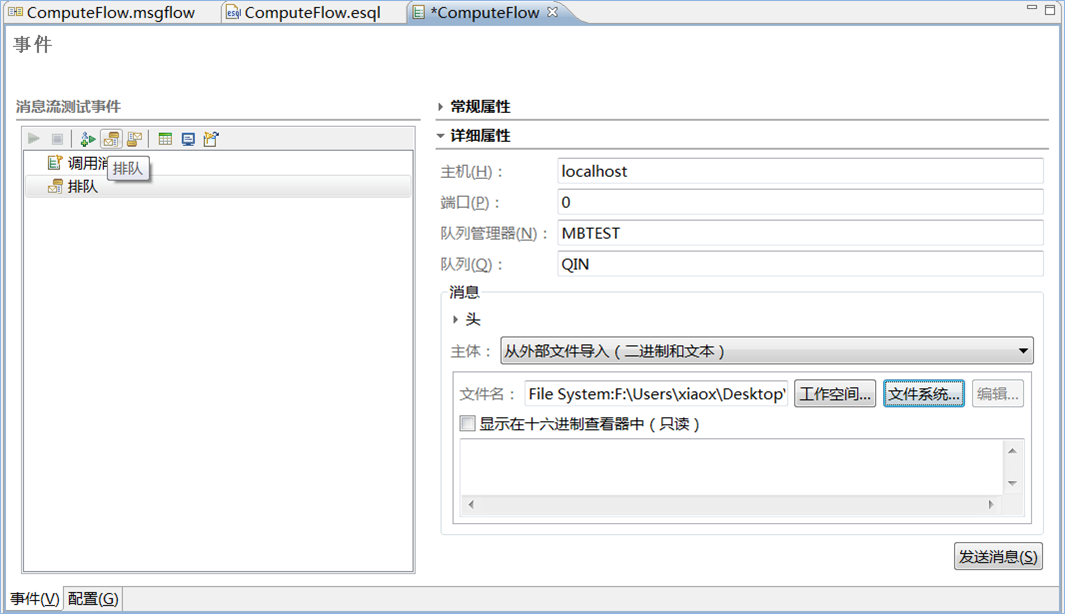Click the 端口(P) field containing 0

[800, 202]
